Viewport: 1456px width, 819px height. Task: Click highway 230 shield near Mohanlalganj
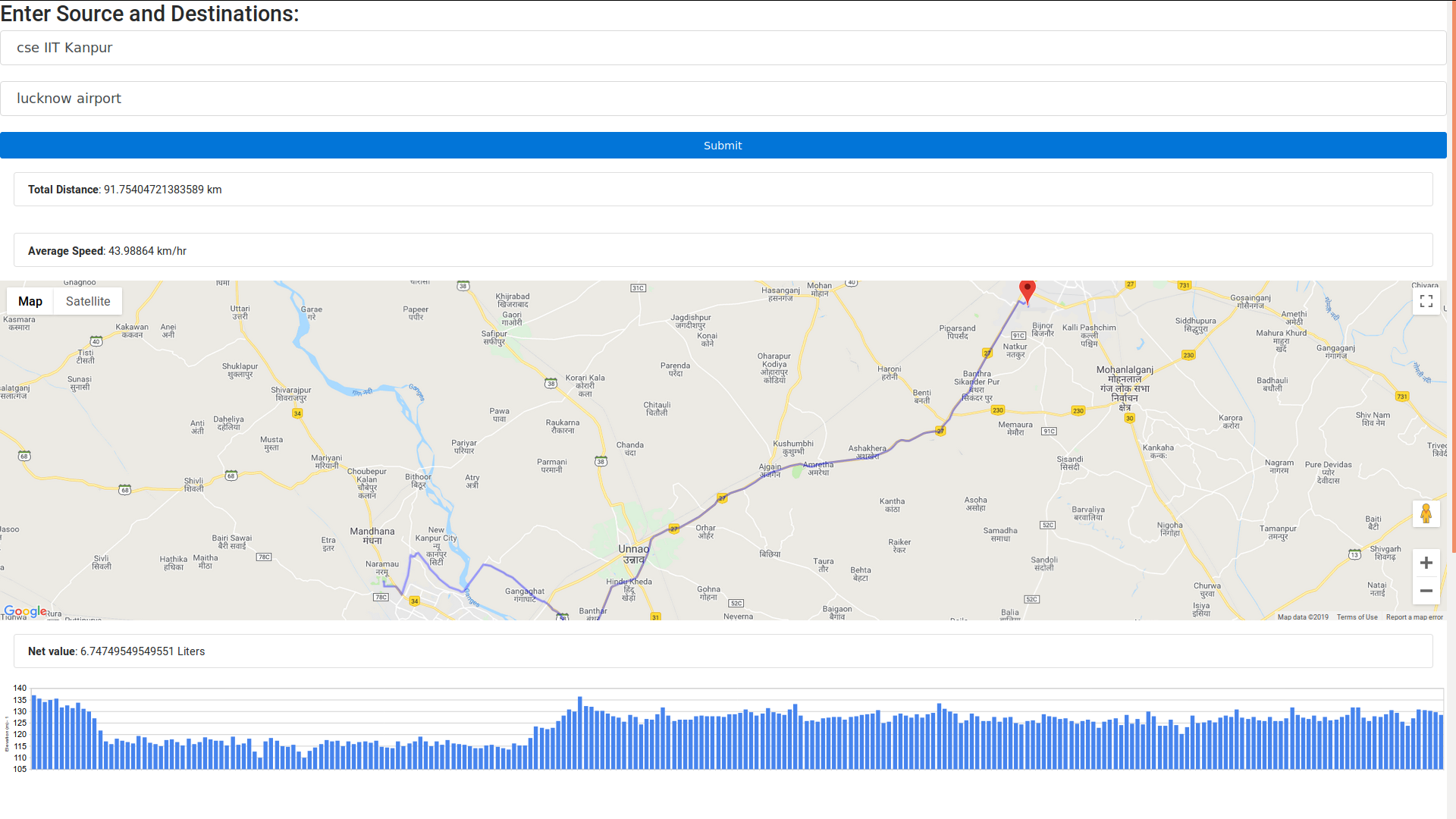click(x=1078, y=411)
